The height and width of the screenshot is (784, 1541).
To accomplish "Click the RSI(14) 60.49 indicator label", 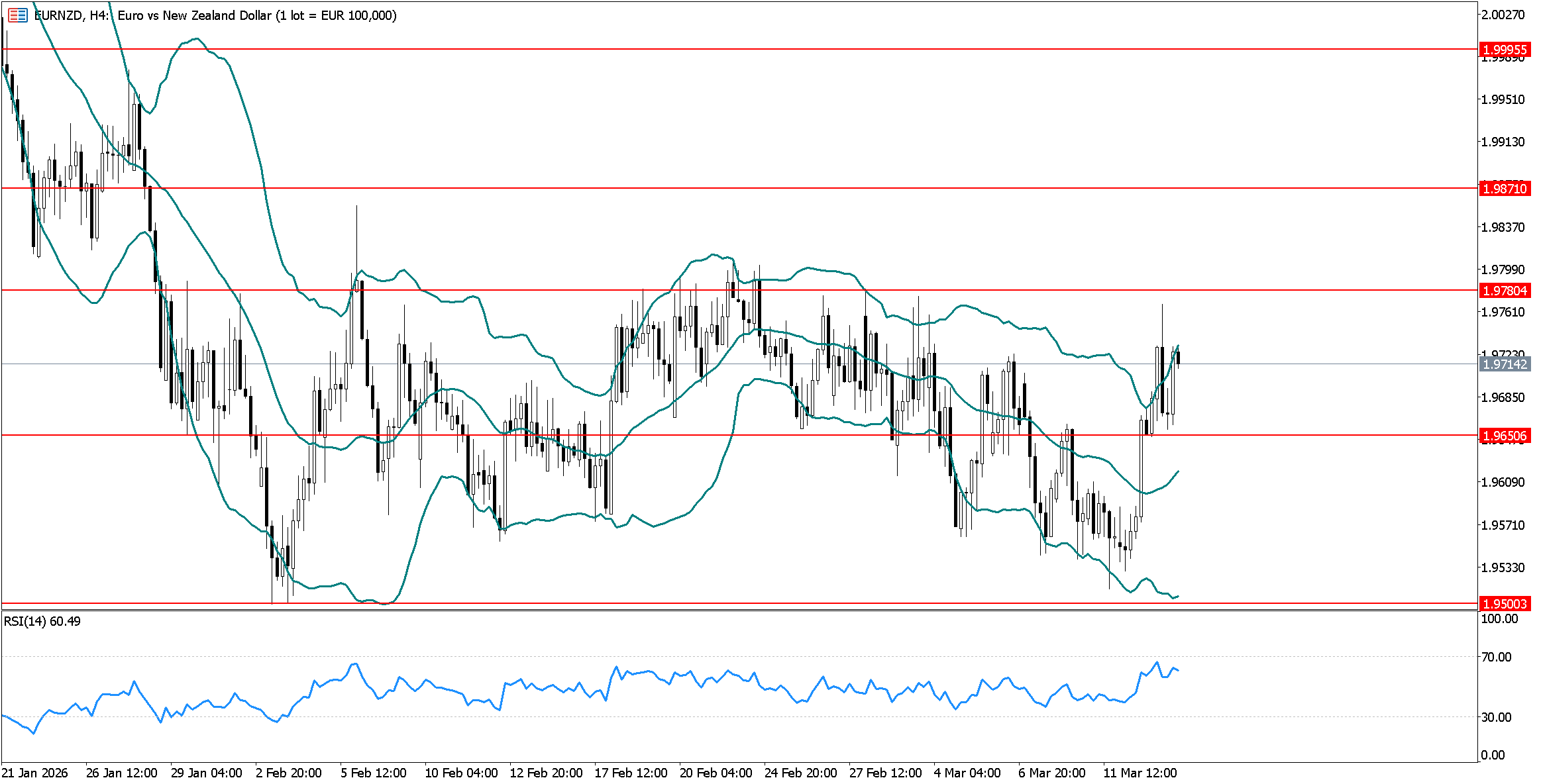I will click(x=42, y=621).
